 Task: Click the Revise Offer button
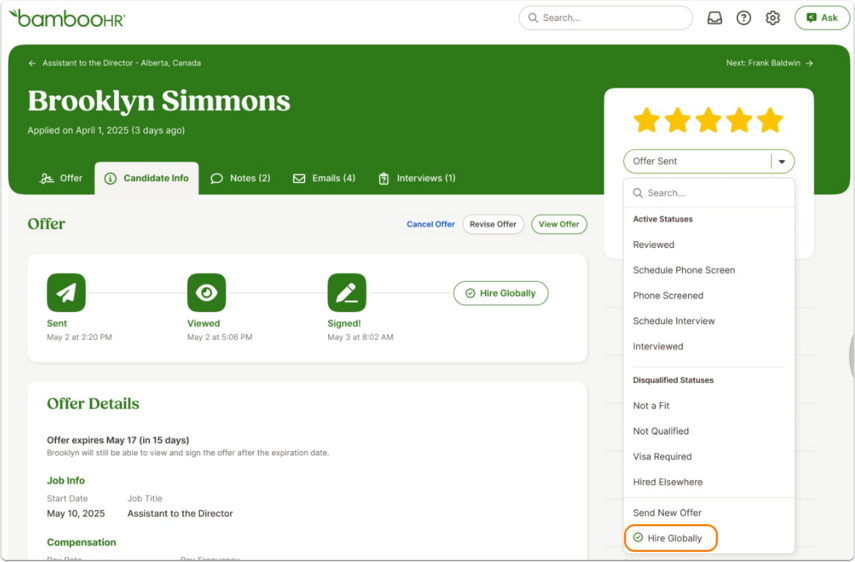[x=493, y=224]
